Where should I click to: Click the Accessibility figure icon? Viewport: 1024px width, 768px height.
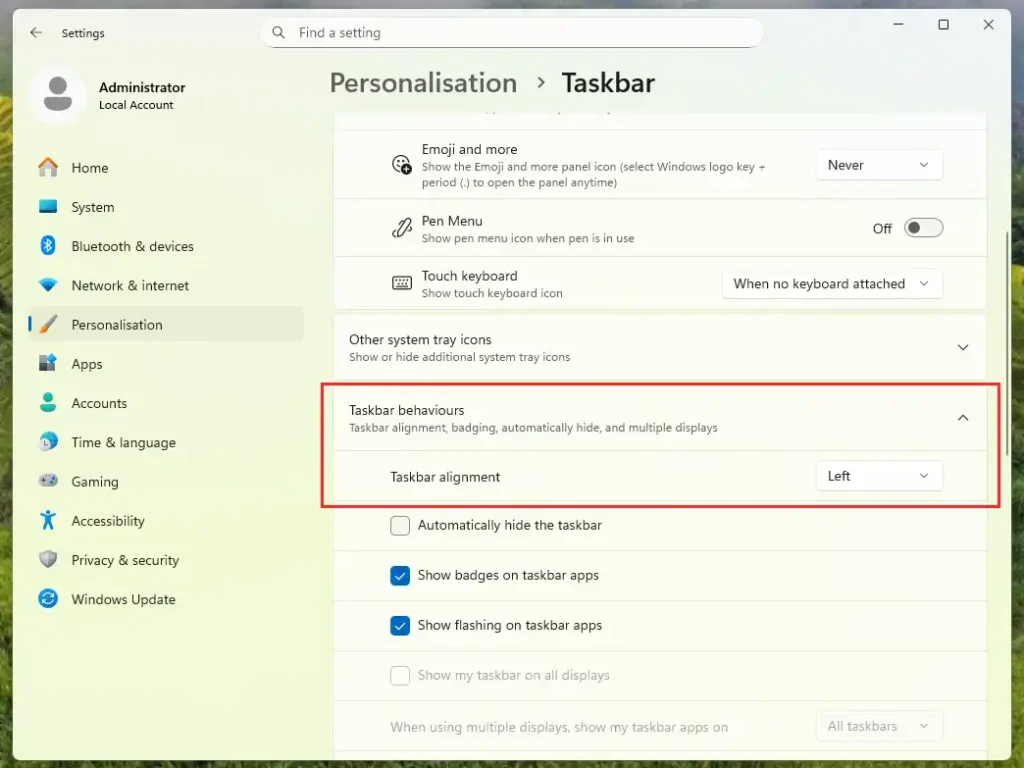[x=48, y=520]
